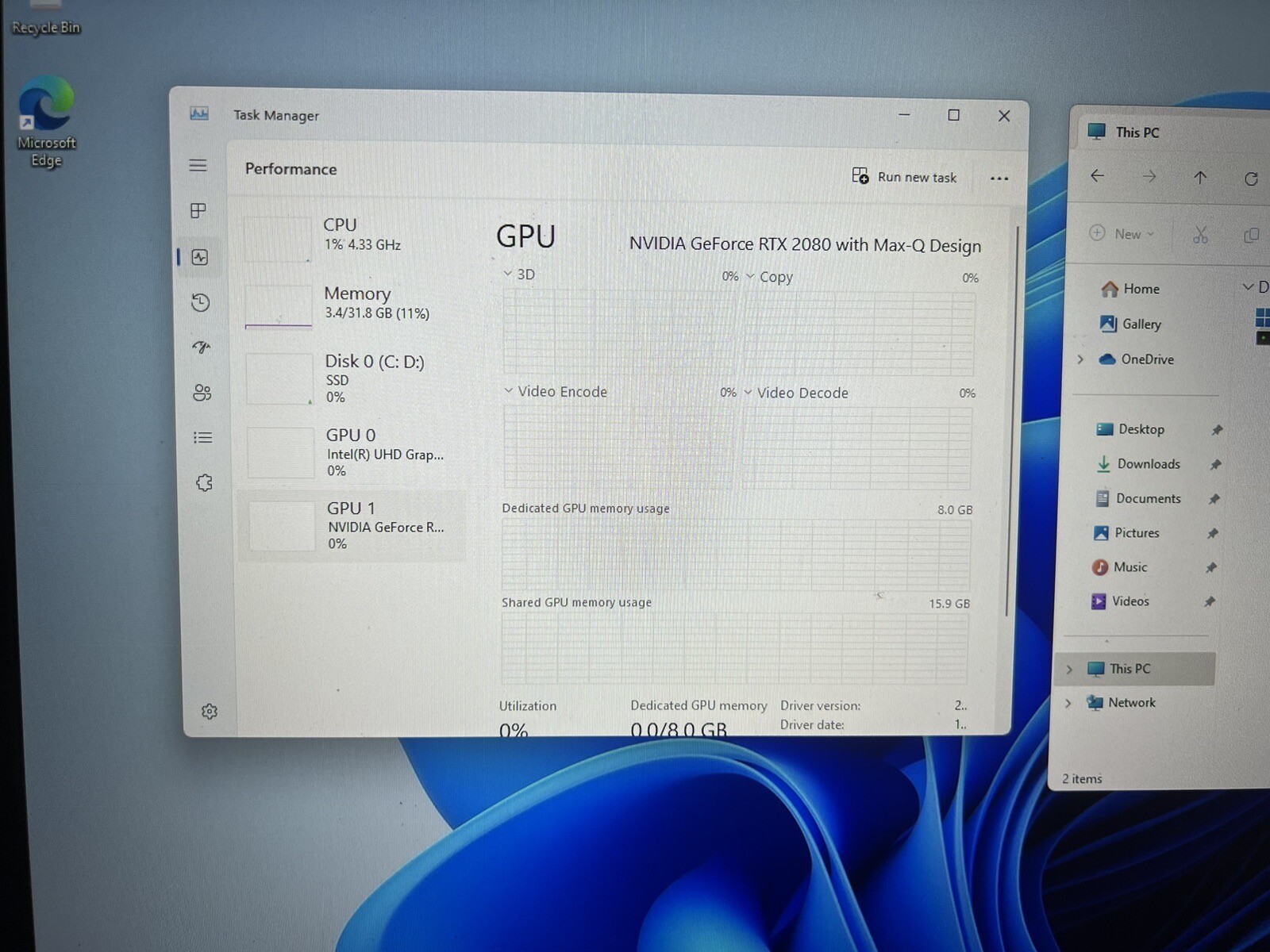This screenshot has width=1270, height=952.
Task: Click the Cut scissors icon in File Explorer
Action: point(1200,235)
